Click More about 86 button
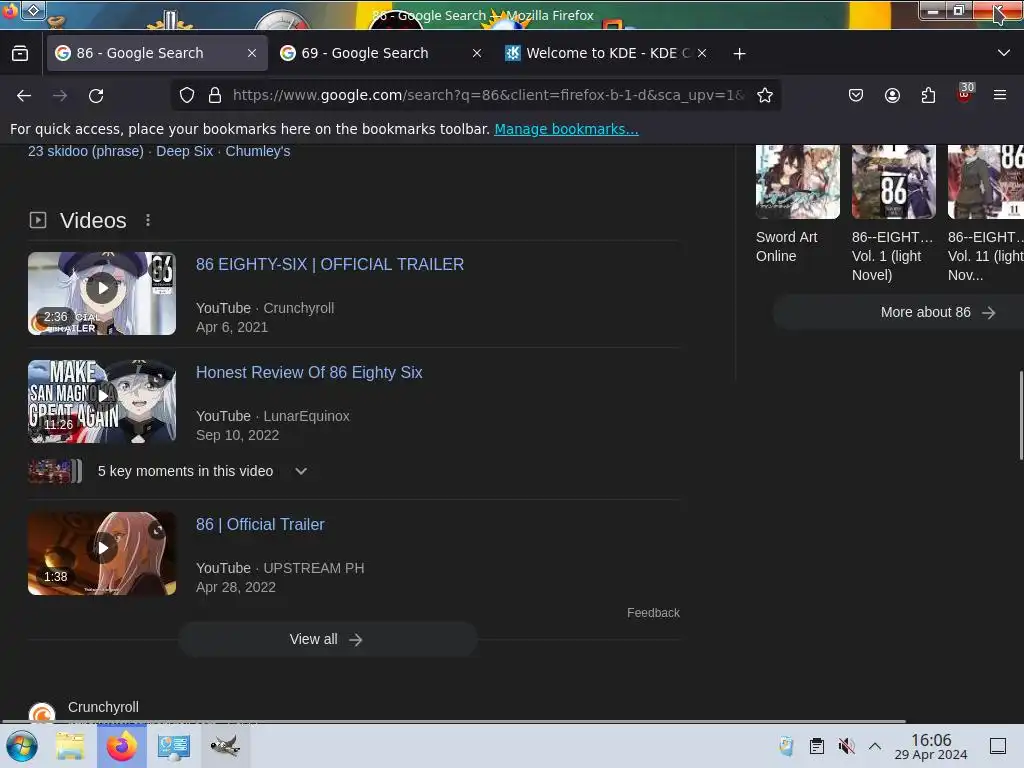Screen dimensions: 1024x768 pos(899,312)
